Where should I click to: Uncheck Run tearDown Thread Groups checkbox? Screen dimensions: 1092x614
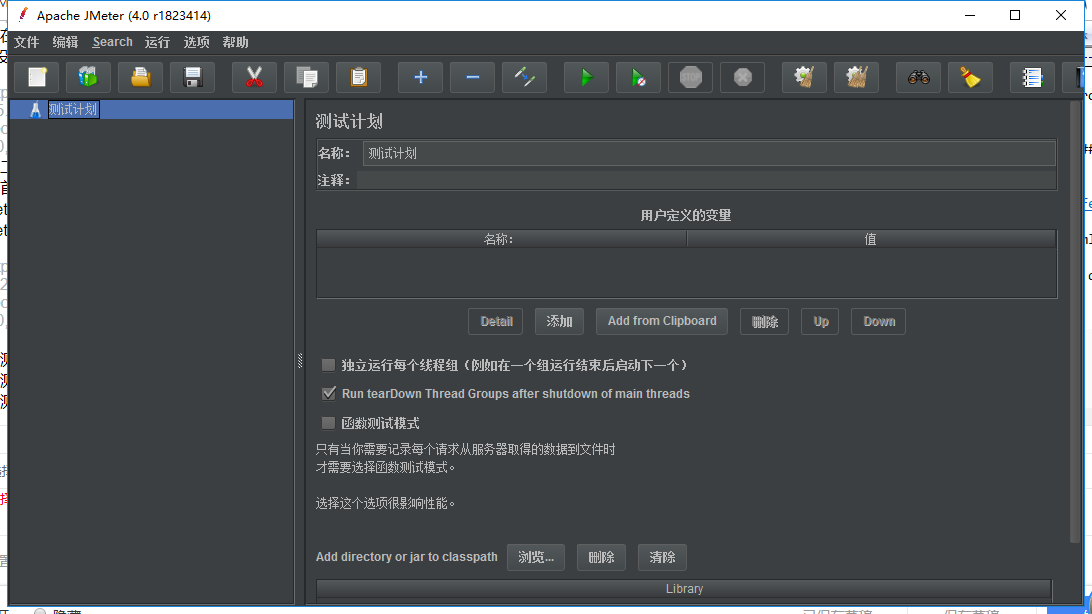point(329,393)
